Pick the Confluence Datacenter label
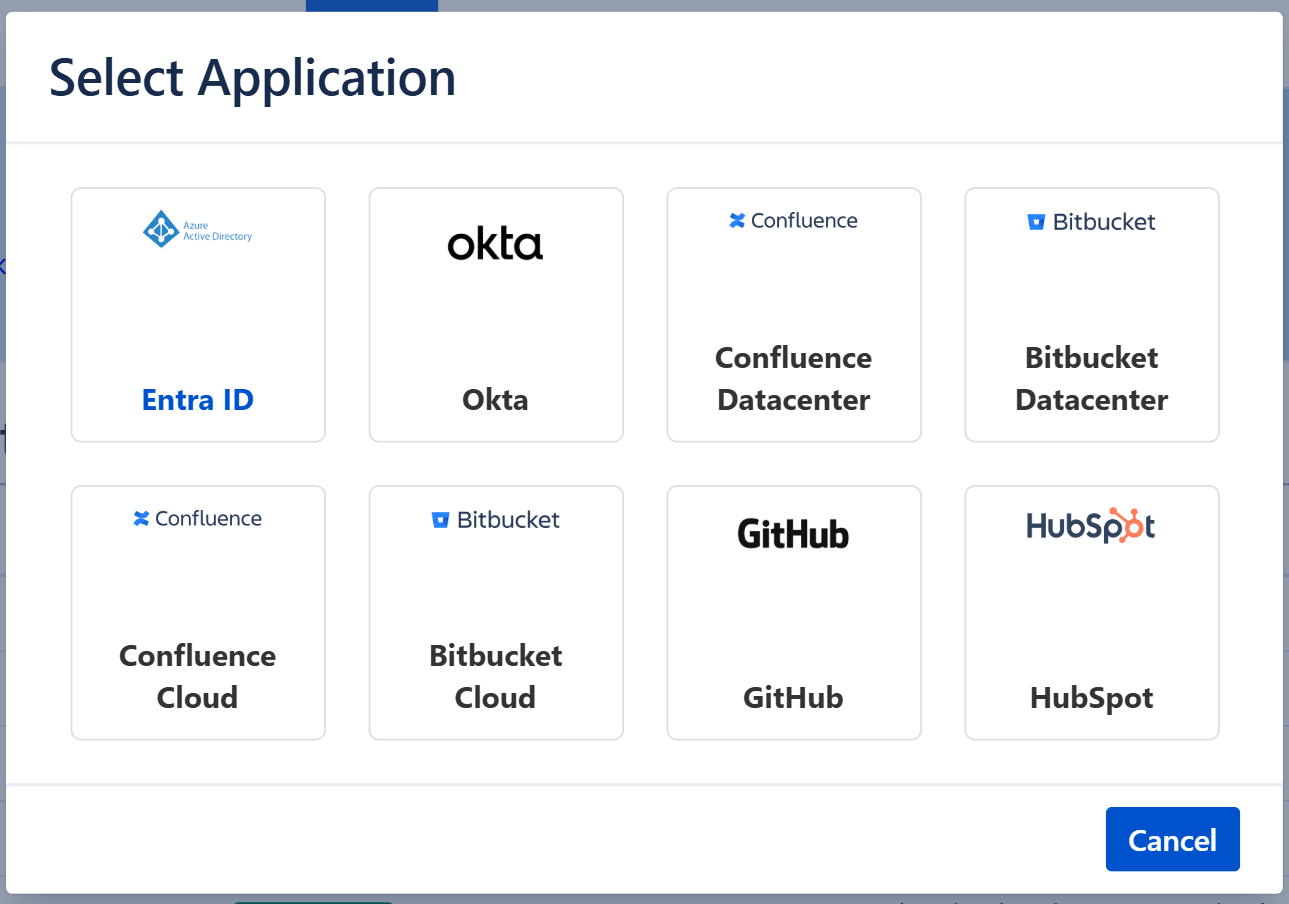Screen dimensions: 1289x904 click(793, 379)
